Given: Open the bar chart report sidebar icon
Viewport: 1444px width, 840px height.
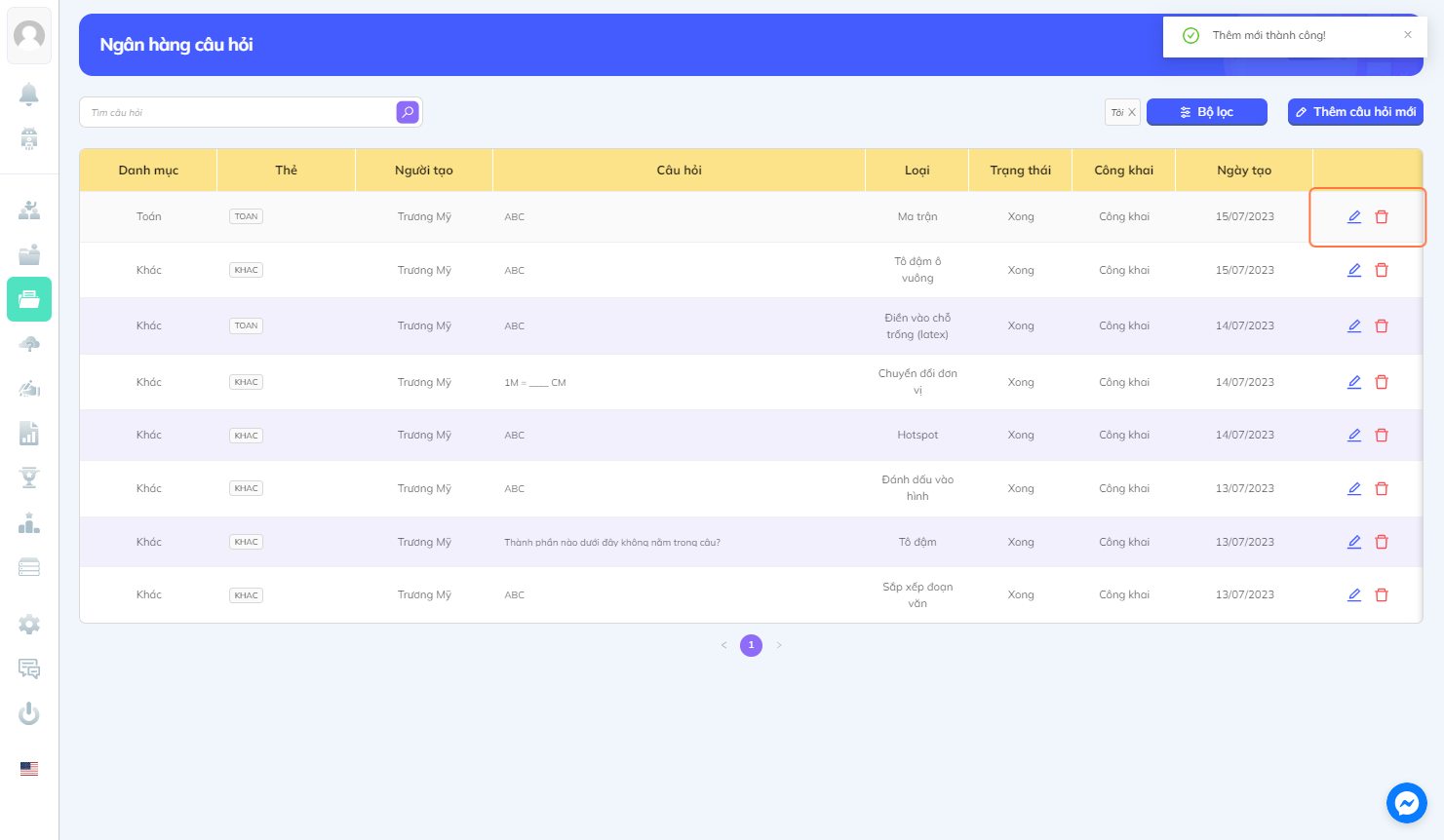Looking at the screenshot, I should [29, 434].
